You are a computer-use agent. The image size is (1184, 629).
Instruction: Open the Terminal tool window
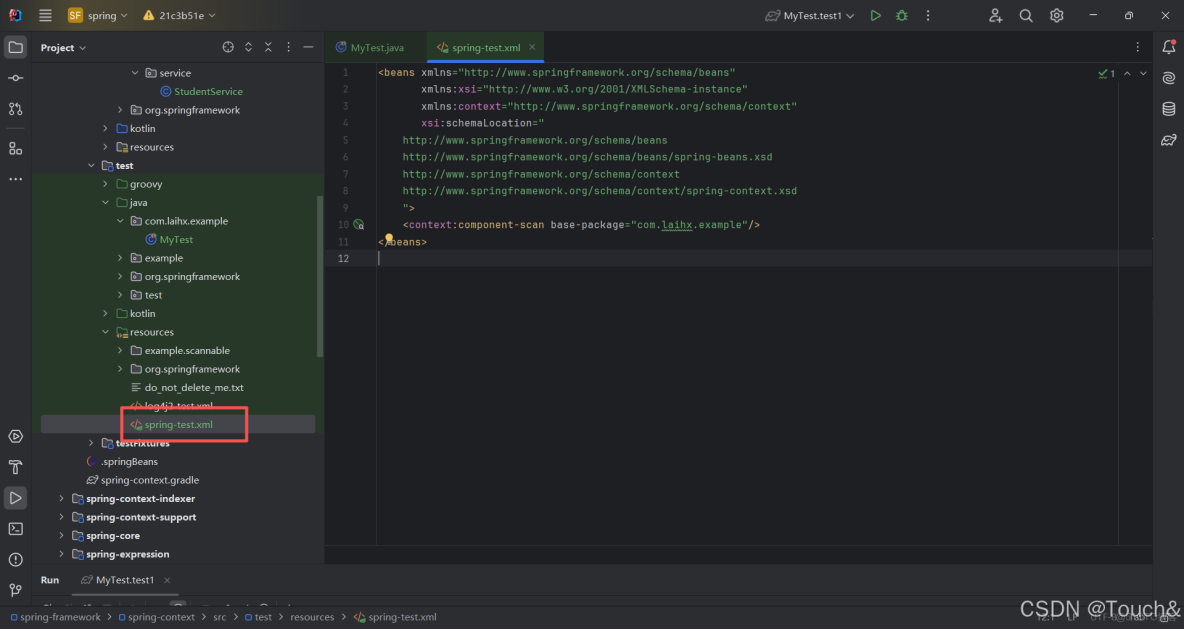click(15, 528)
